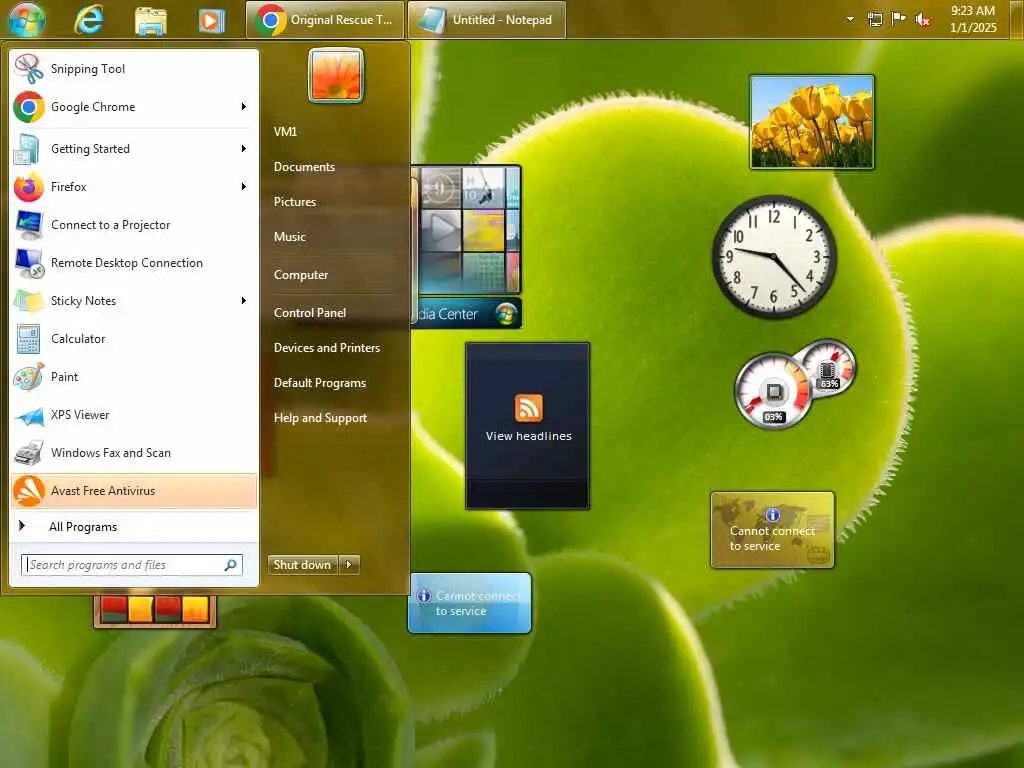1024x768 pixels.
Task: Open Windows Fax and Scan
Action: pyautogui.click(x=134, y=453)
